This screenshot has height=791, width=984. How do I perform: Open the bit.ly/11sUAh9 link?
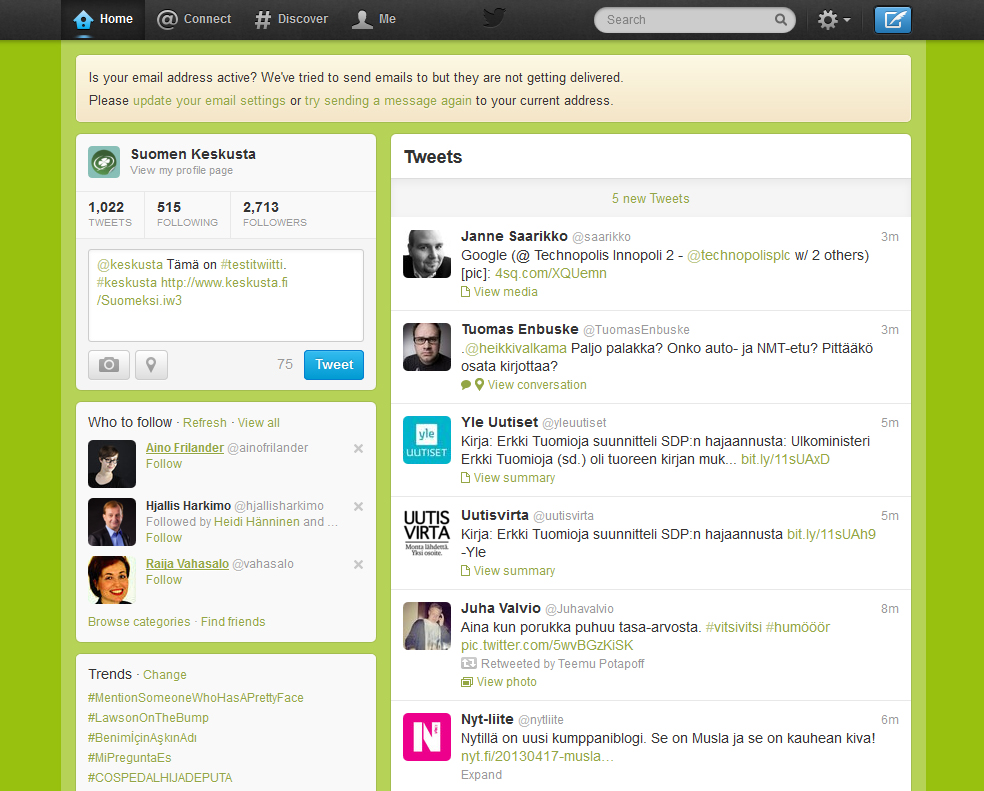[x=832, y=534]
